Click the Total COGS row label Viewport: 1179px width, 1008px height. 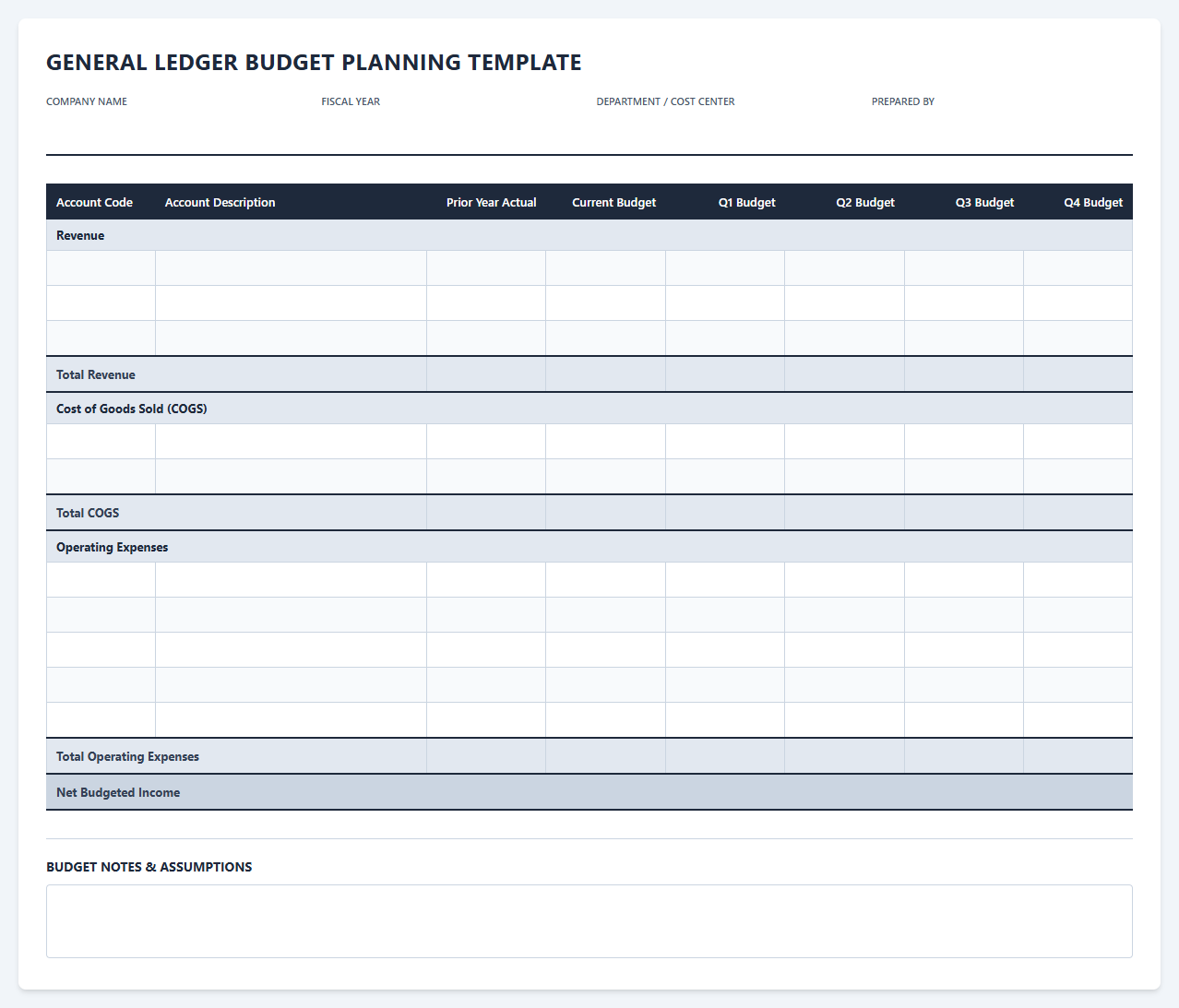click(x=88, y=513)
